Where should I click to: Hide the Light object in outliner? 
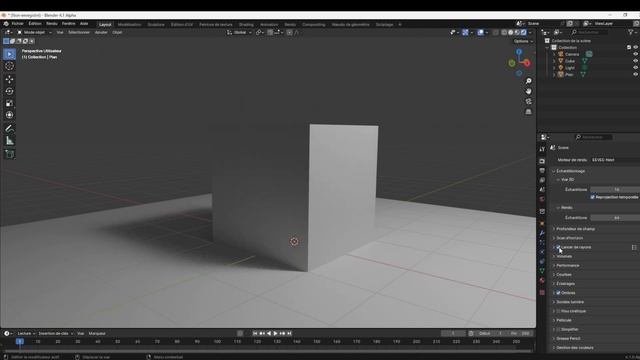(636, 68)
